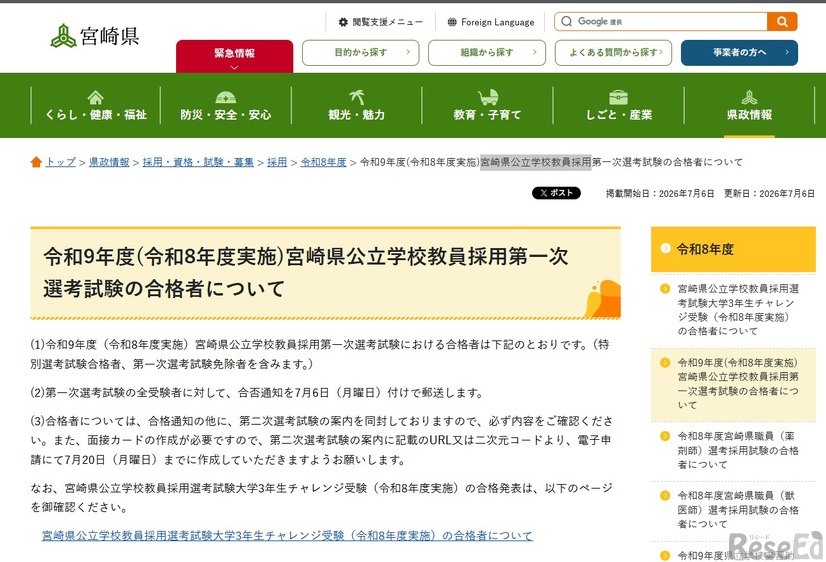Viewport: 826px width, 562px height.
Task: Go to トップ in the breadcrumb
Action: pos(61,162)
